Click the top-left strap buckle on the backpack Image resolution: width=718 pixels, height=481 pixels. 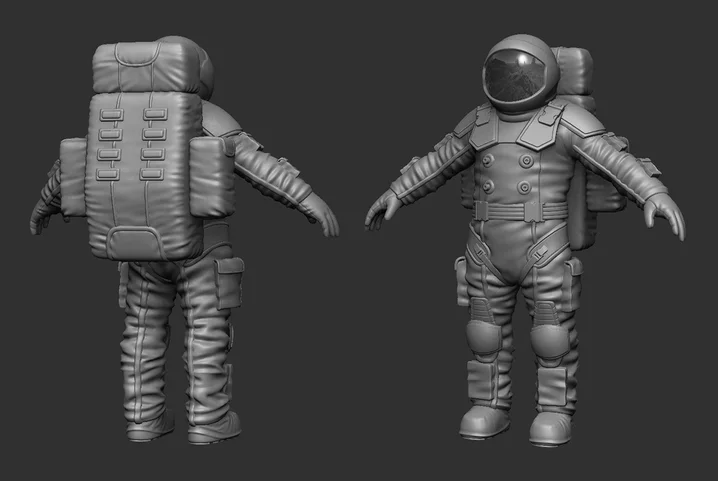pyautogui.click(x=112, y=115)
